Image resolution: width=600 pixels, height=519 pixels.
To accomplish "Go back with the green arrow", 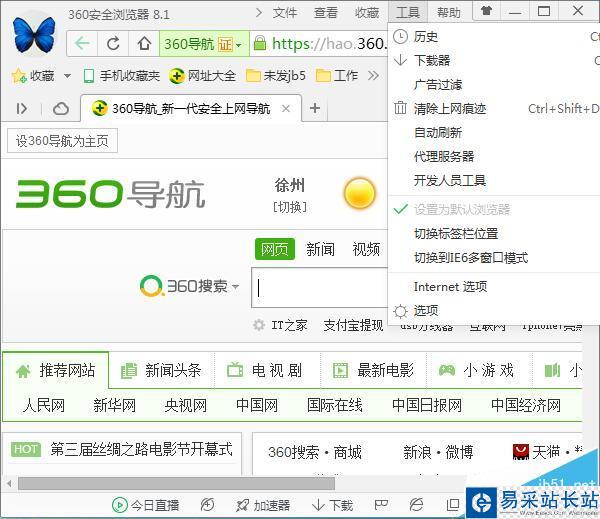I will (82, 43).
